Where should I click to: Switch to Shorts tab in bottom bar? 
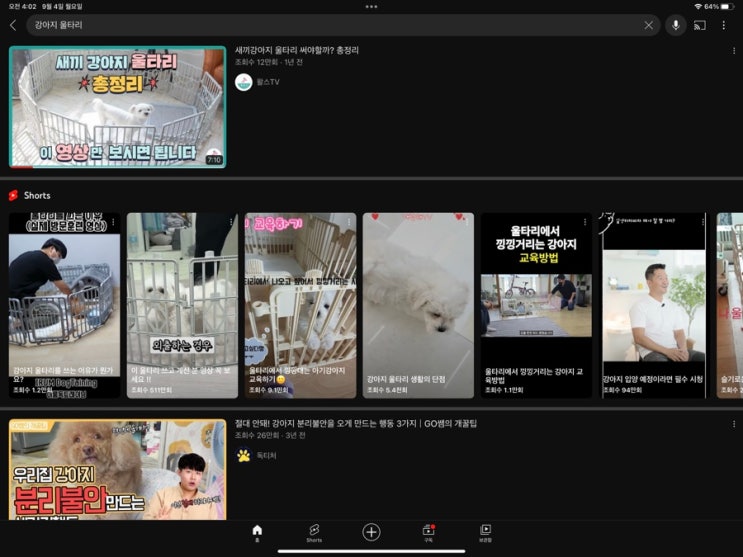[x=314, y=533]
